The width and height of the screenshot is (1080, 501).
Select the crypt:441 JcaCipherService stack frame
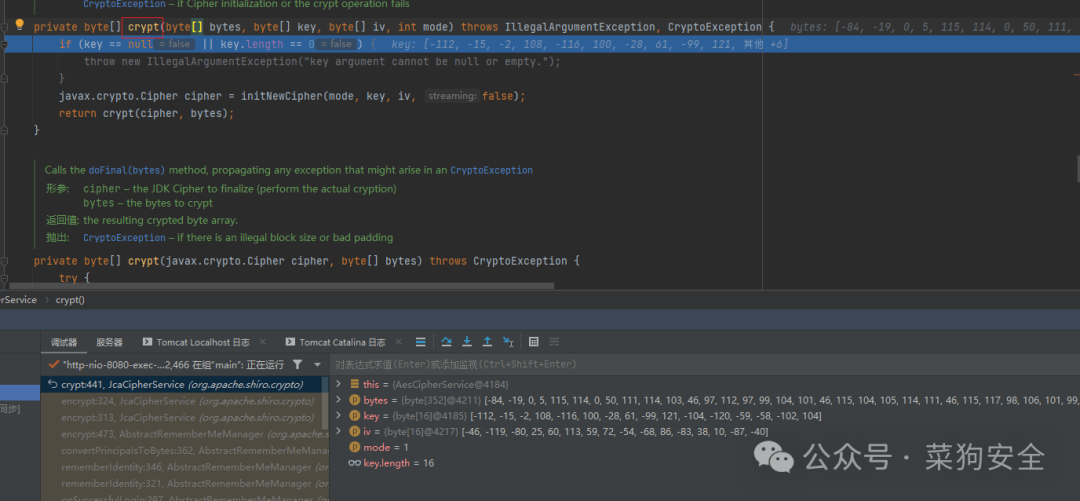181,385
